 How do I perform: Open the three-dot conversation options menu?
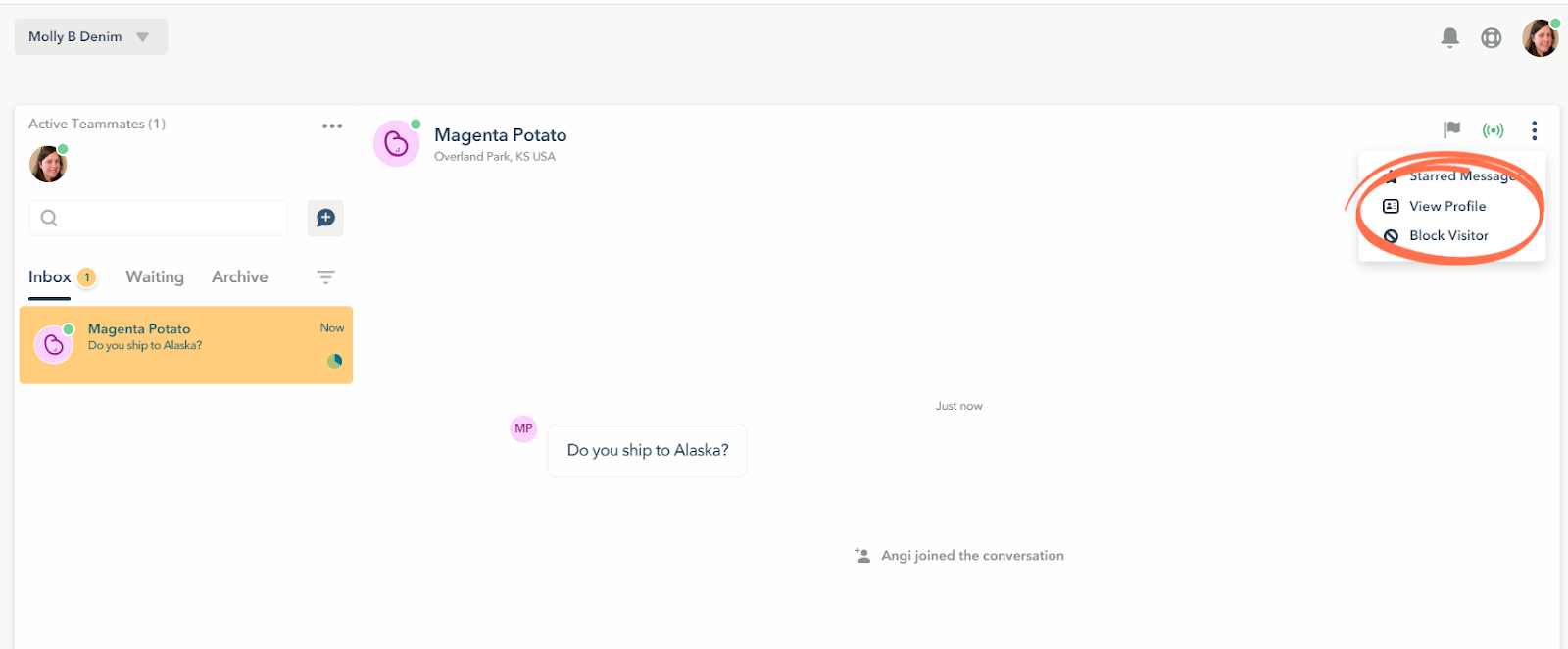(1534, 129)
